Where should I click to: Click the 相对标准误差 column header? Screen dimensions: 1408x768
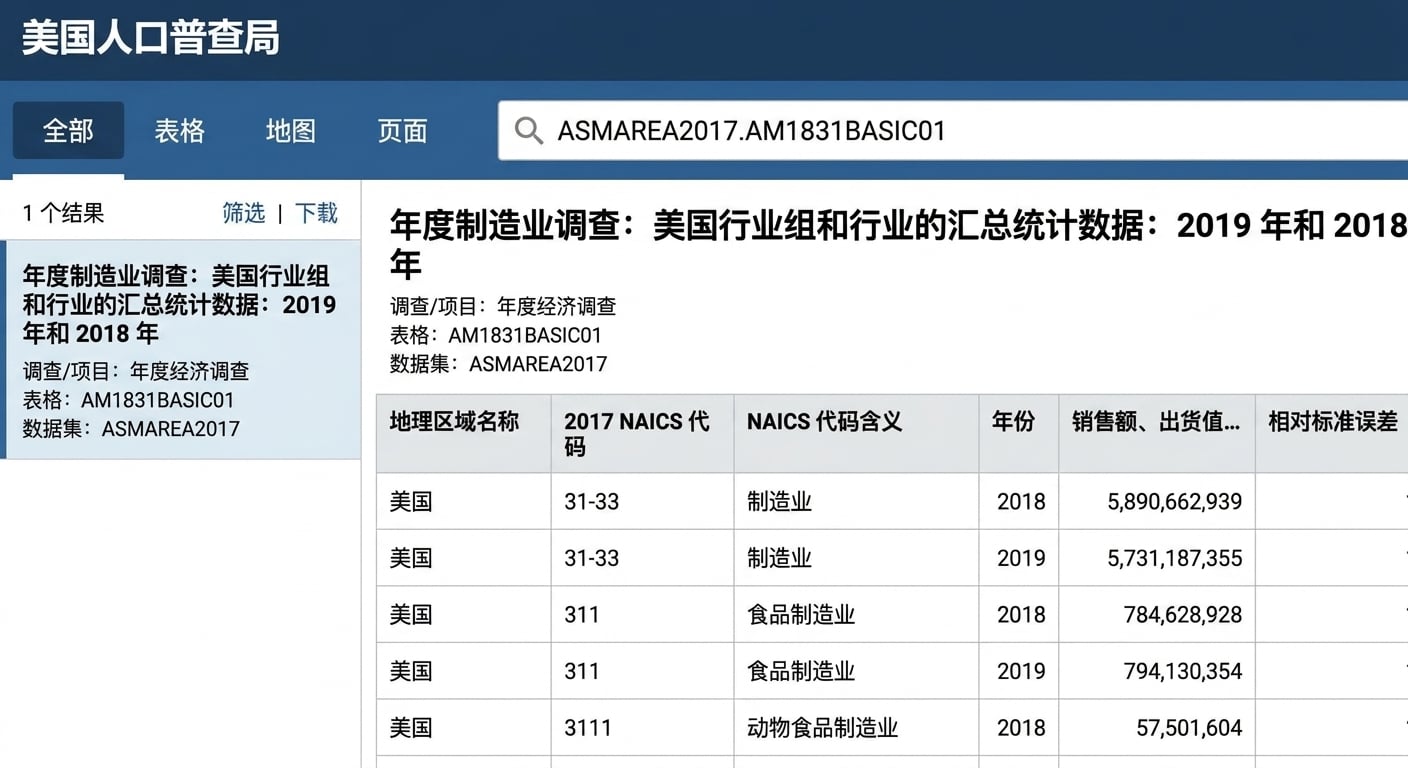pyautogui.click(x=1332, y=433)
